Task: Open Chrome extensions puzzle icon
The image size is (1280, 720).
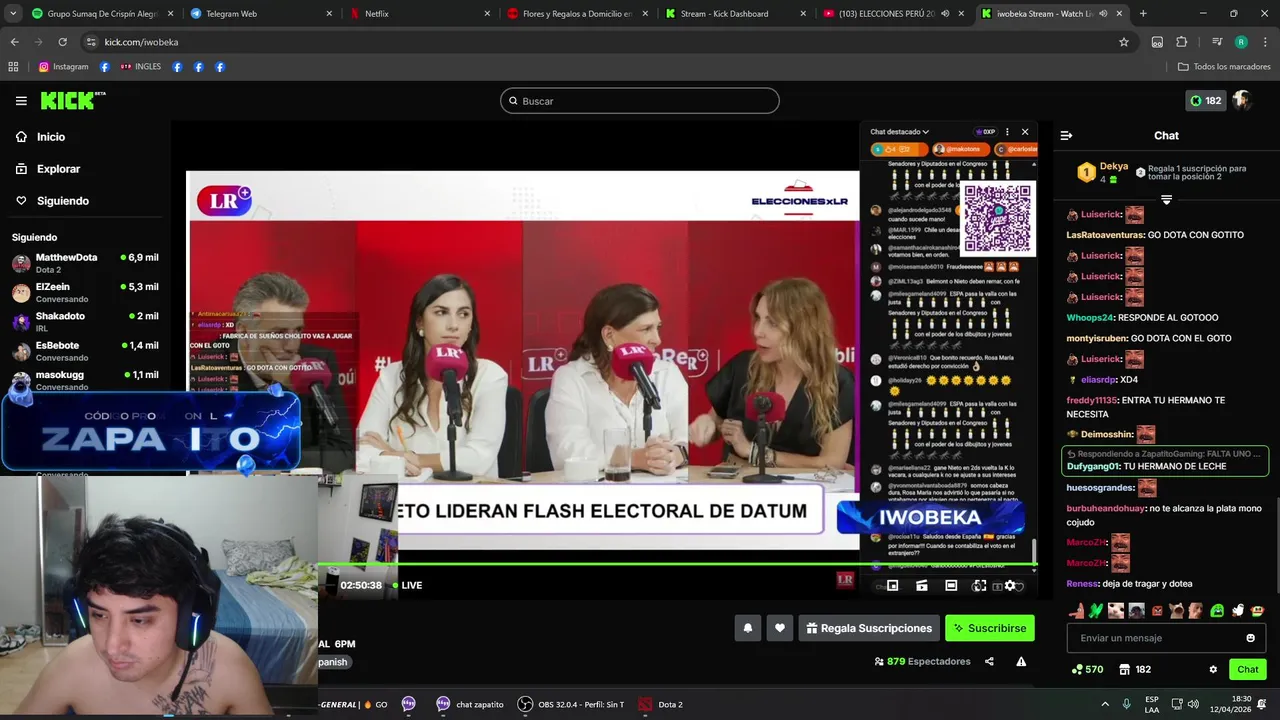Action: tap(1181, 42)
